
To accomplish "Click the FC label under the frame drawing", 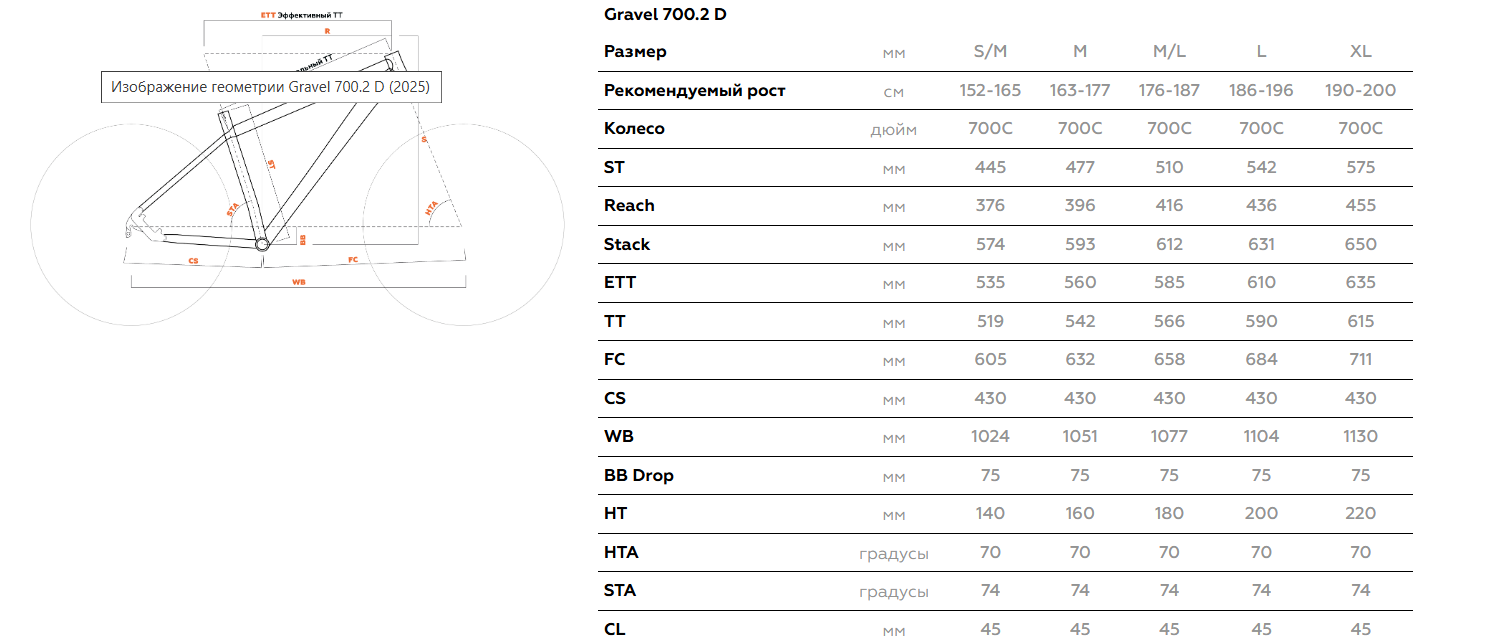I will click(352, 260).
